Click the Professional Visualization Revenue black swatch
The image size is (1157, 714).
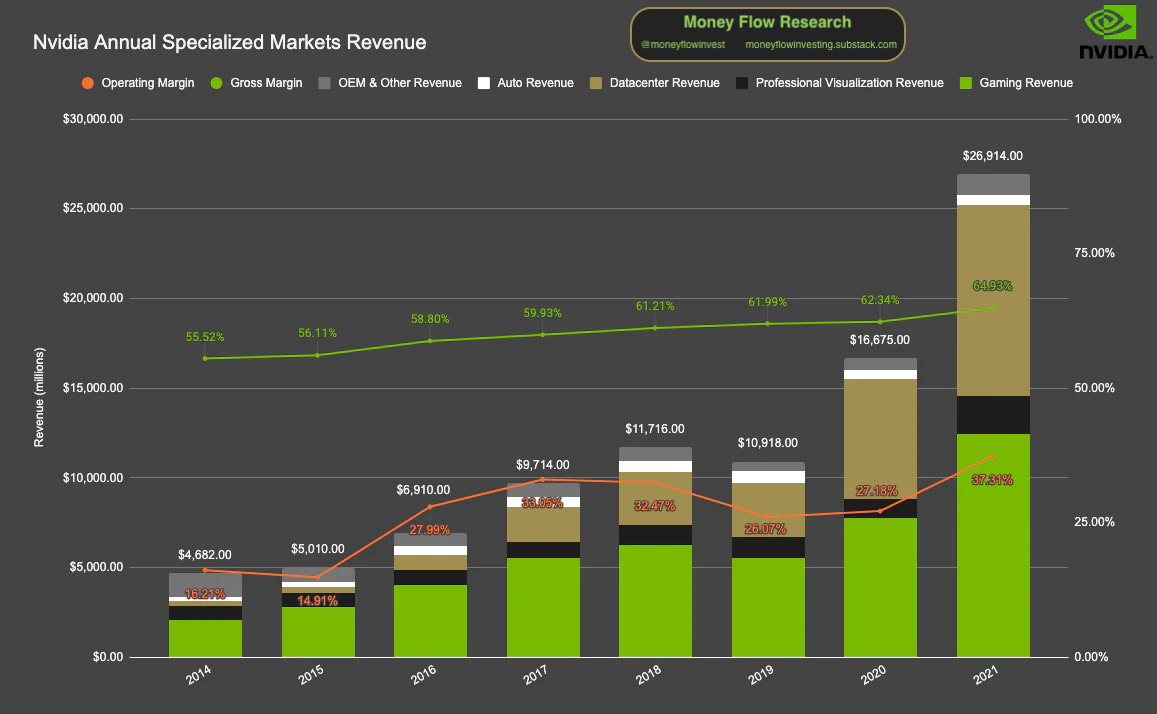click(x=742, y=83)
